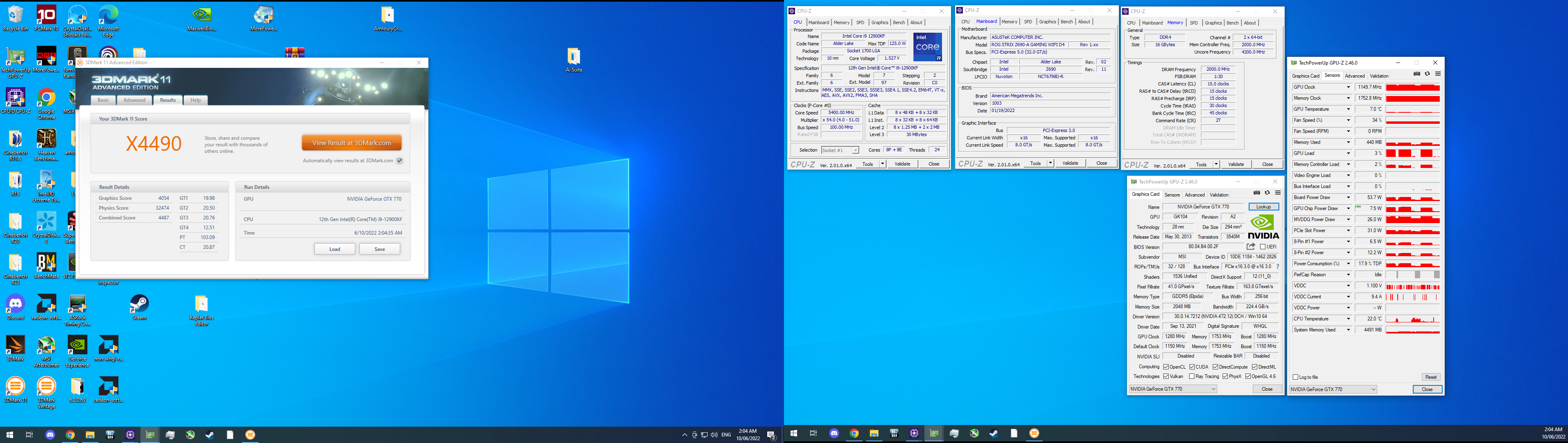This screenshot has height=443, width=1568.
Task: Launch the Heaven Benchmark desktop shortcut
Action: pyautogui.click(x=46, y=145)
